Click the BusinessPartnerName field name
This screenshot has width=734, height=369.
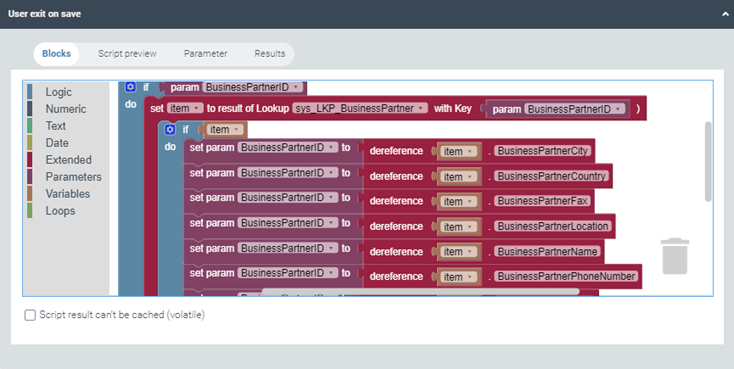(547, 251)
